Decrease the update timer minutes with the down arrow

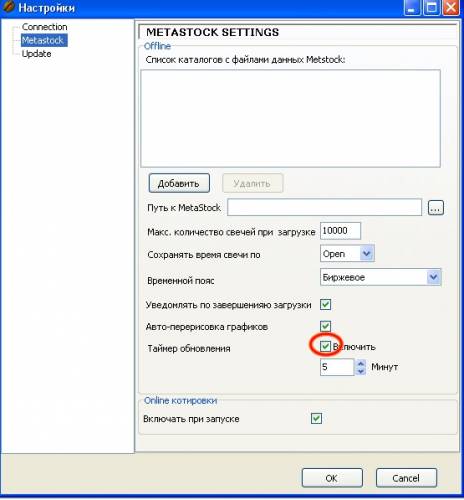(360, 371)
